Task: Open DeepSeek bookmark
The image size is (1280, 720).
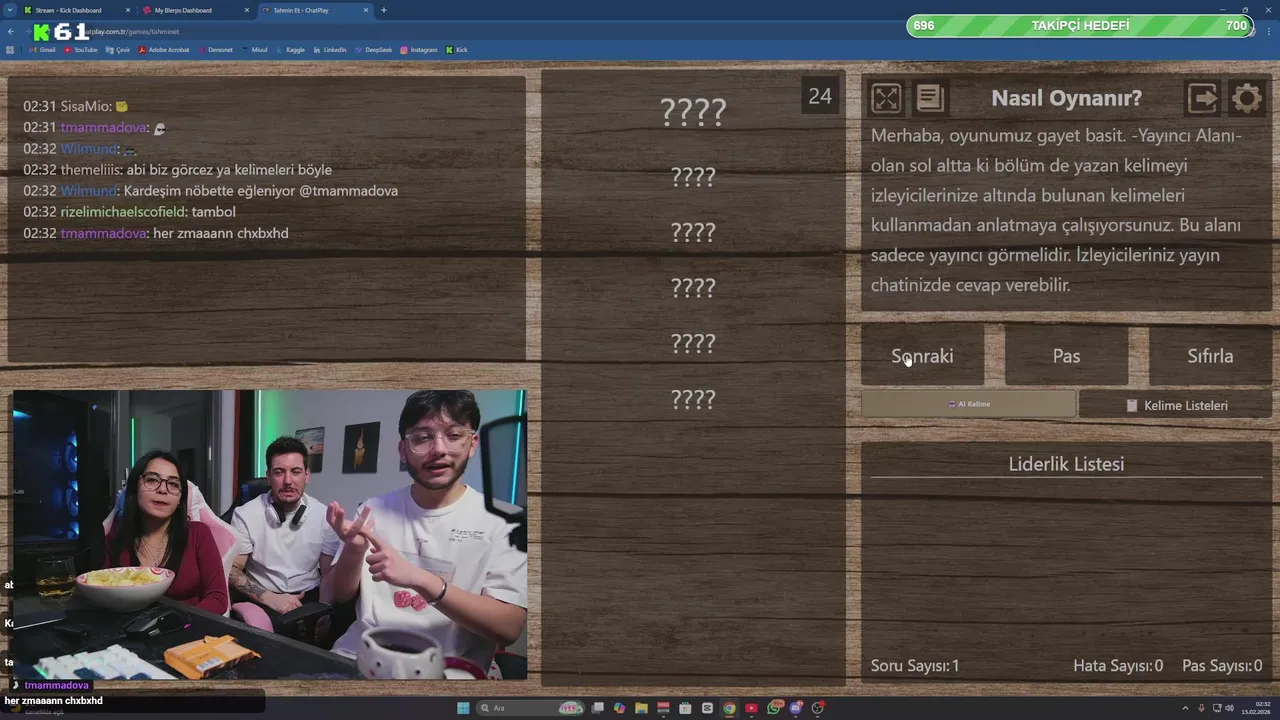Action: tap(373, 50)
